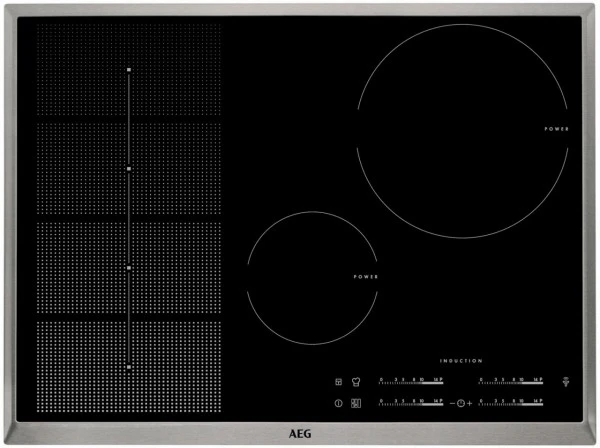Select the bottommost dotted flex zone section
This screenshot has height=448, width=600.
point(129,358)
